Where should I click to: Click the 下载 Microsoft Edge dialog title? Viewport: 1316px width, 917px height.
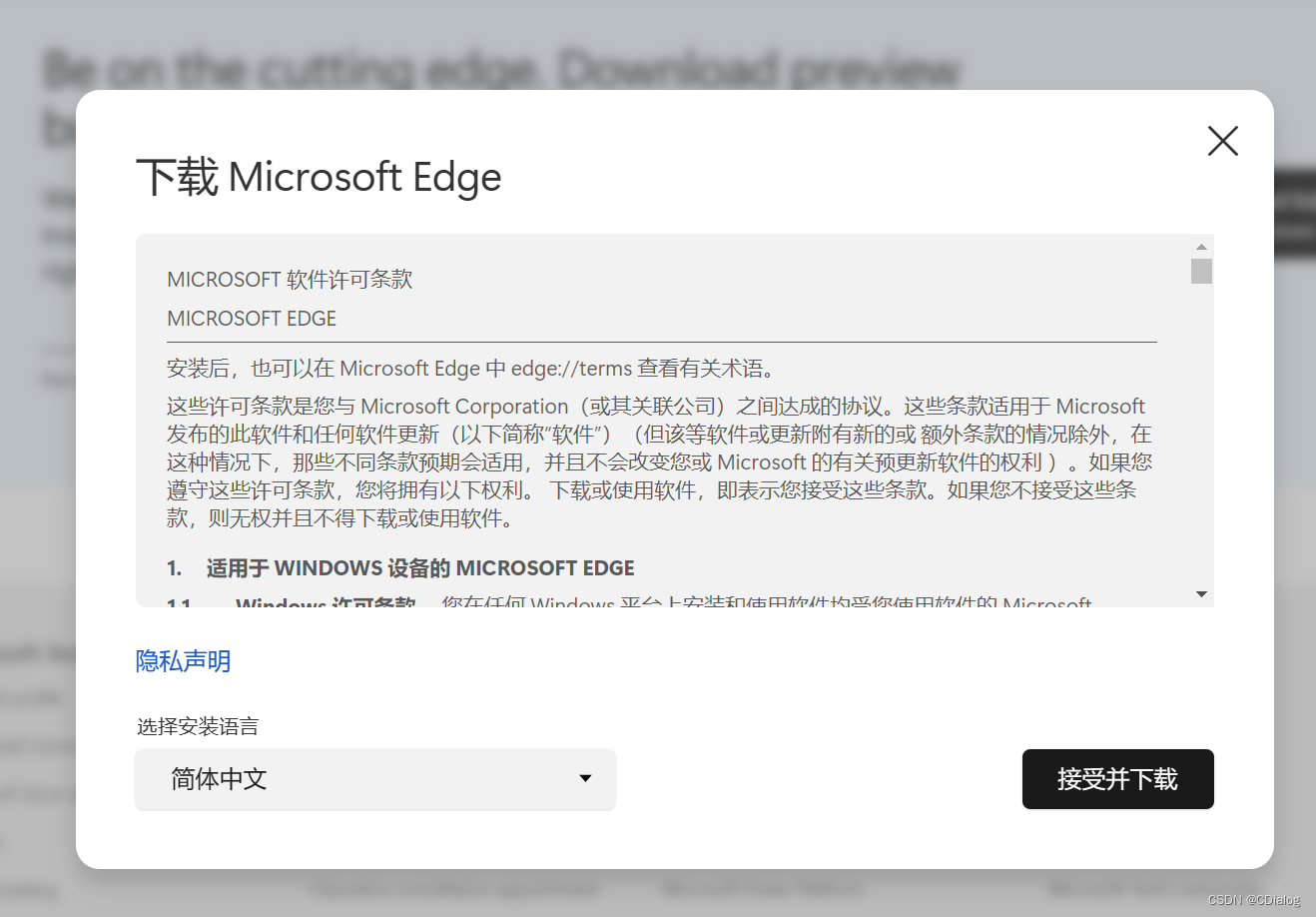coord(318,177)
